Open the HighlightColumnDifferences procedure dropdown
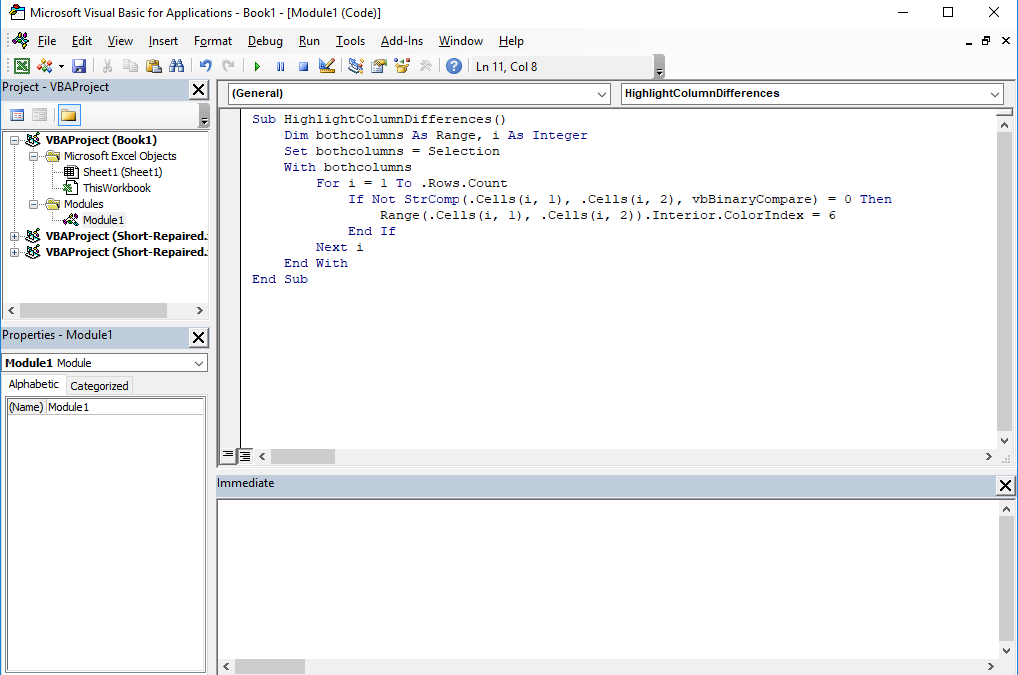 tap(995, 94)
